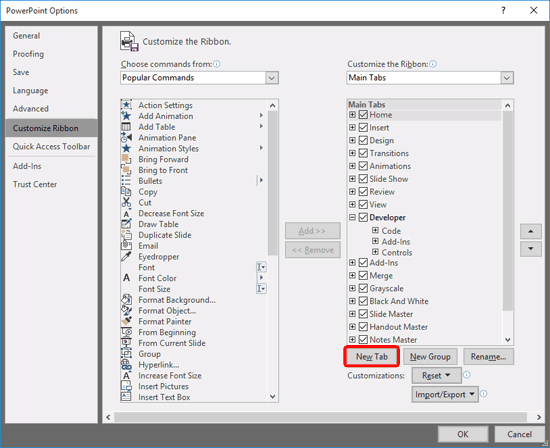Screen dimensions: 550x448
Task: Click the horizontal scrollbar right arrow
Action: 539,417
